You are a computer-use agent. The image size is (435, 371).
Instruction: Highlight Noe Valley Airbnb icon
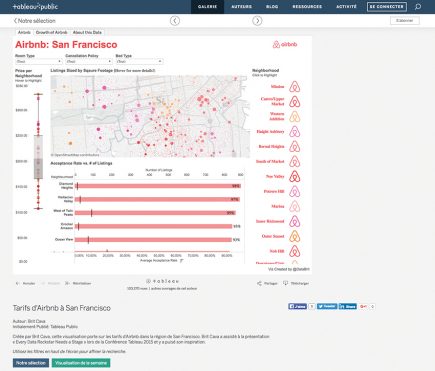295,176
